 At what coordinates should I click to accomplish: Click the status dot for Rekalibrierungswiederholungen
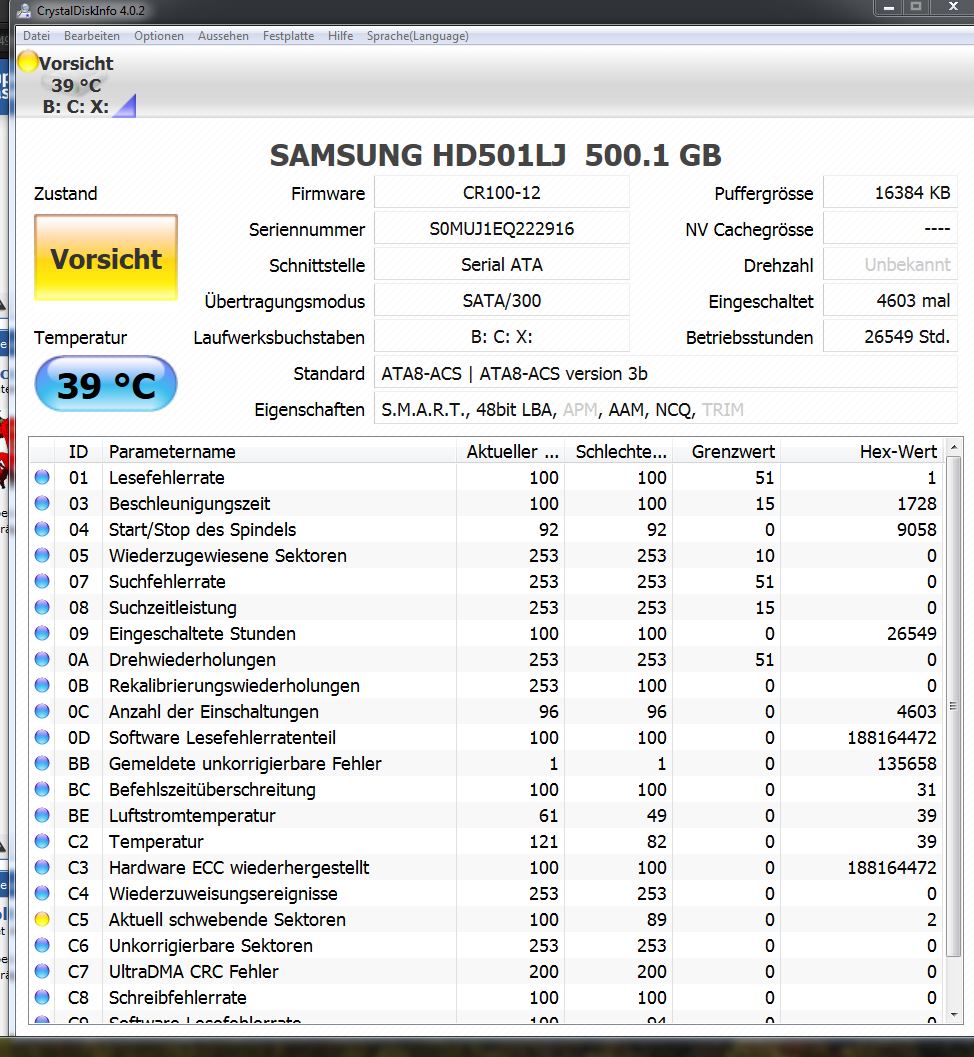tap(42, 685)
